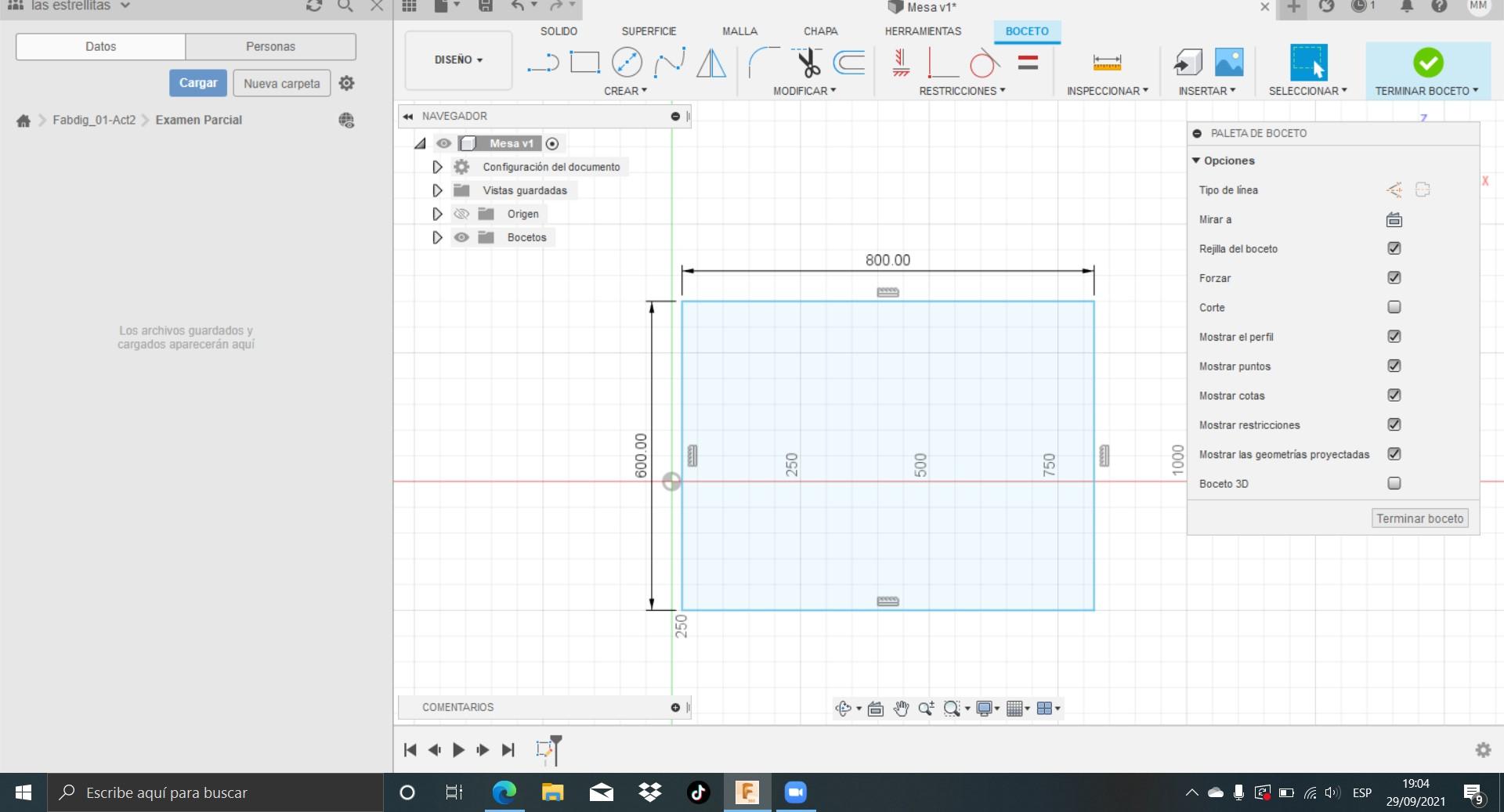Select the Rectangle sketch tool
1504x812 pixels.
(x=584, y=63)
